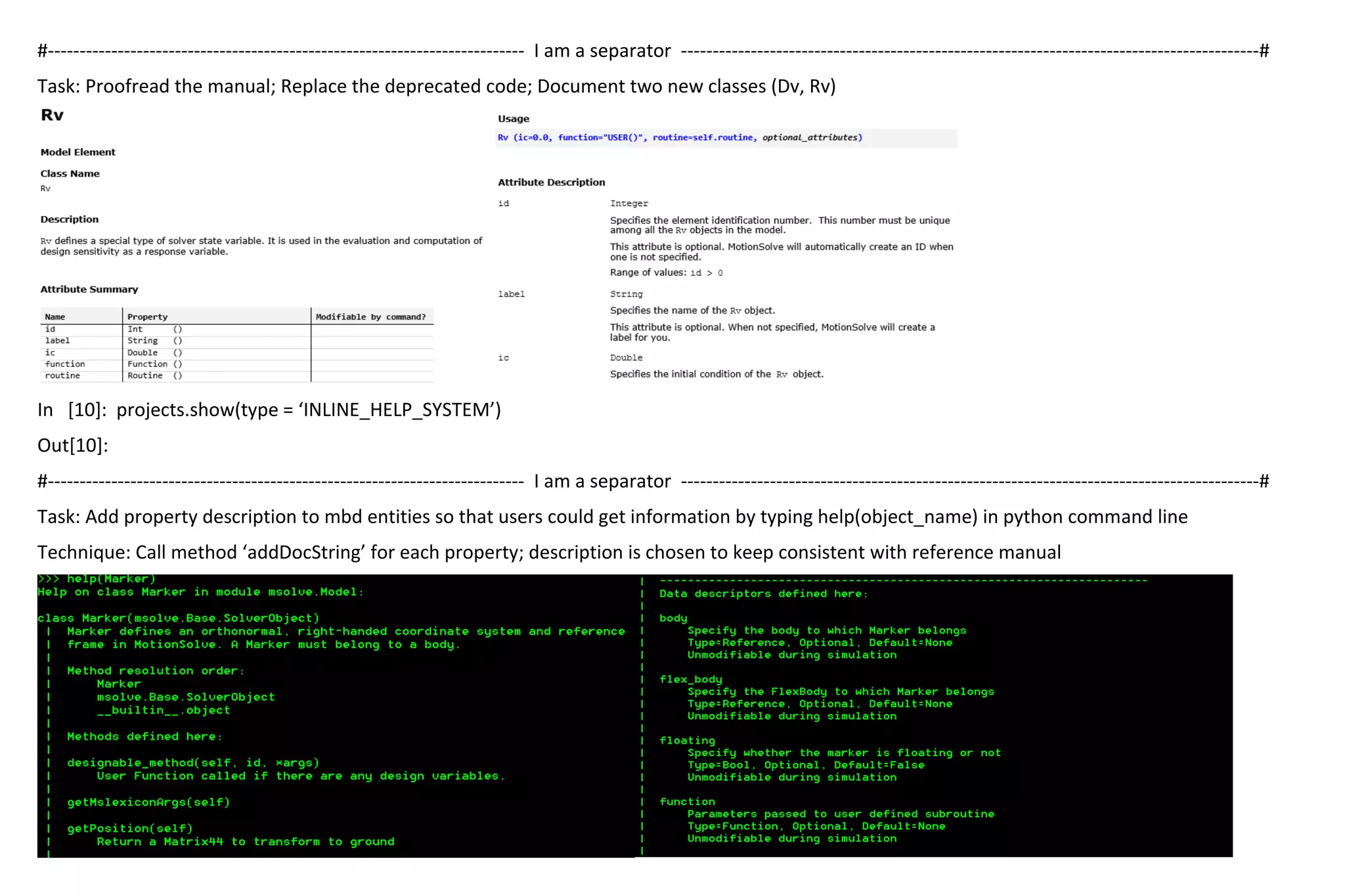Click the Rv usage code line

(680, 138)
